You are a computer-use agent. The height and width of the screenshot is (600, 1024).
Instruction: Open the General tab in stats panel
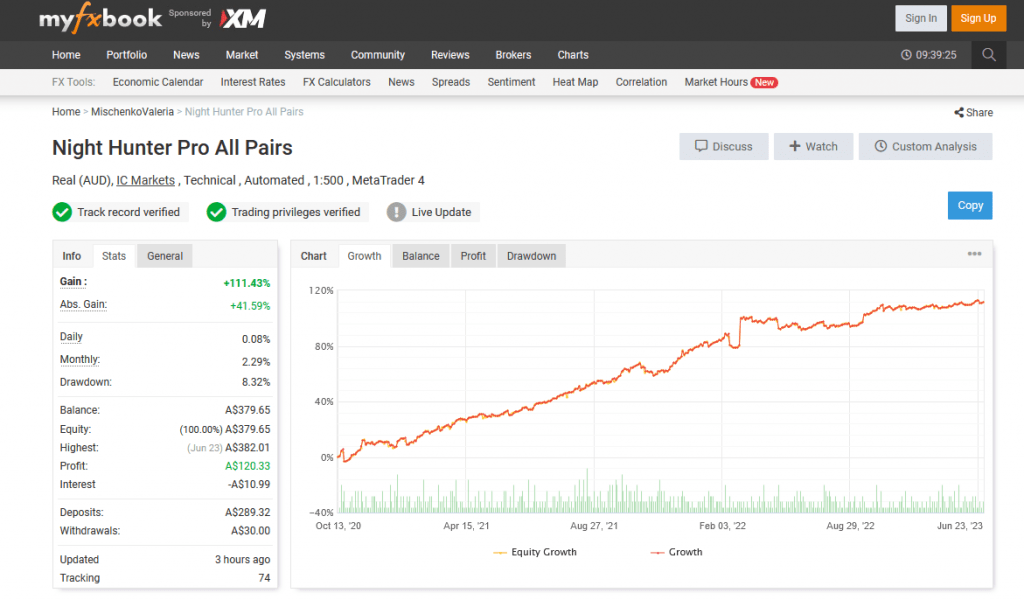click(165, 256)
